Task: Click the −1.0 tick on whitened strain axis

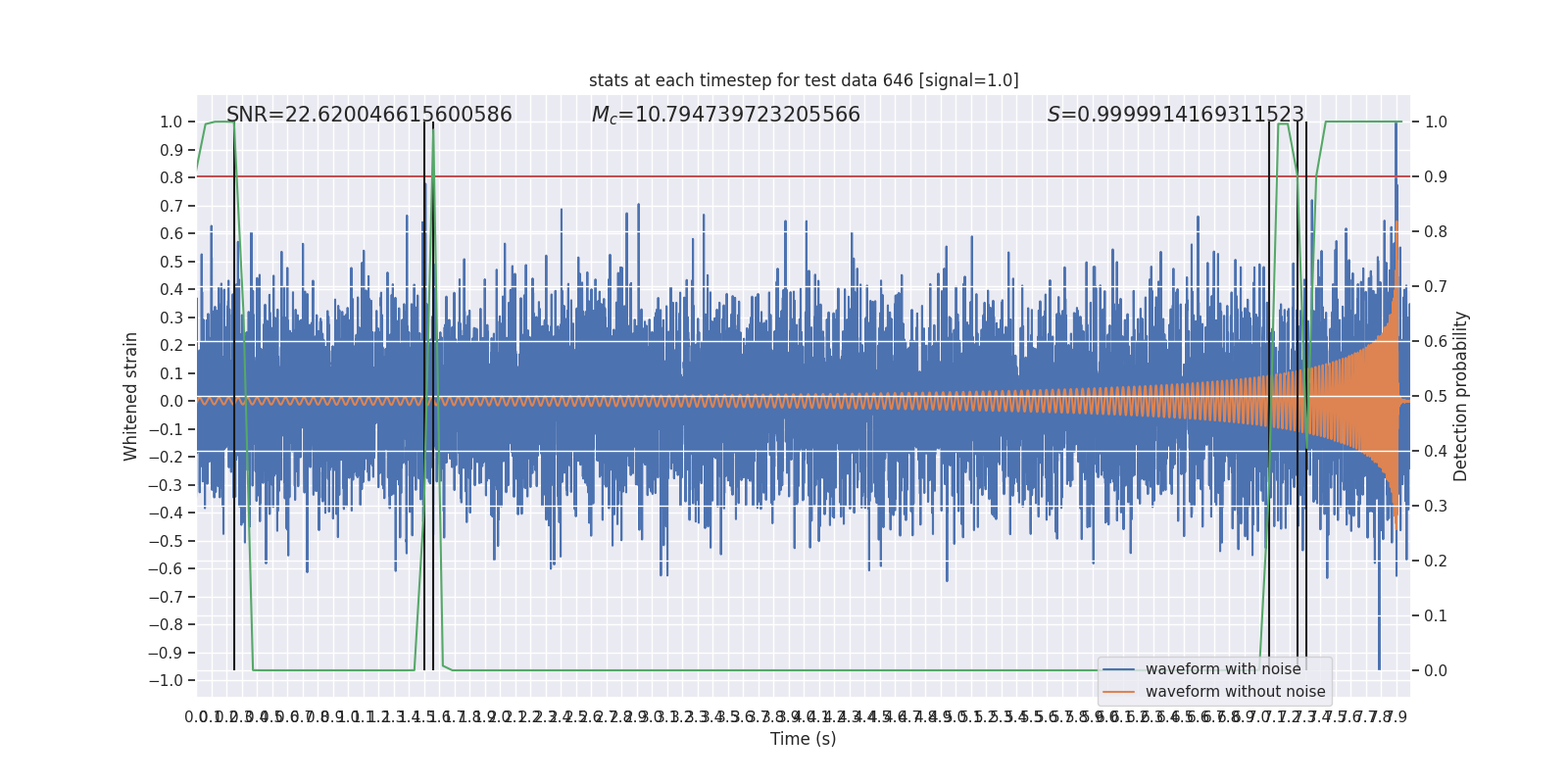Action: [171, 681]
